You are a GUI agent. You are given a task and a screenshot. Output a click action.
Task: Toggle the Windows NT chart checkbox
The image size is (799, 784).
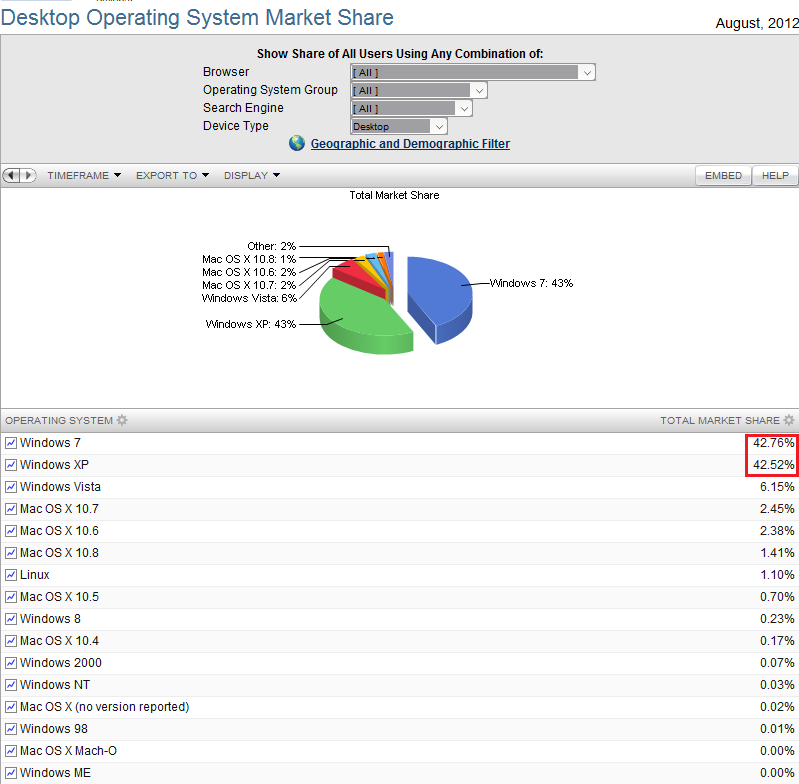click(x=11, y=685)
